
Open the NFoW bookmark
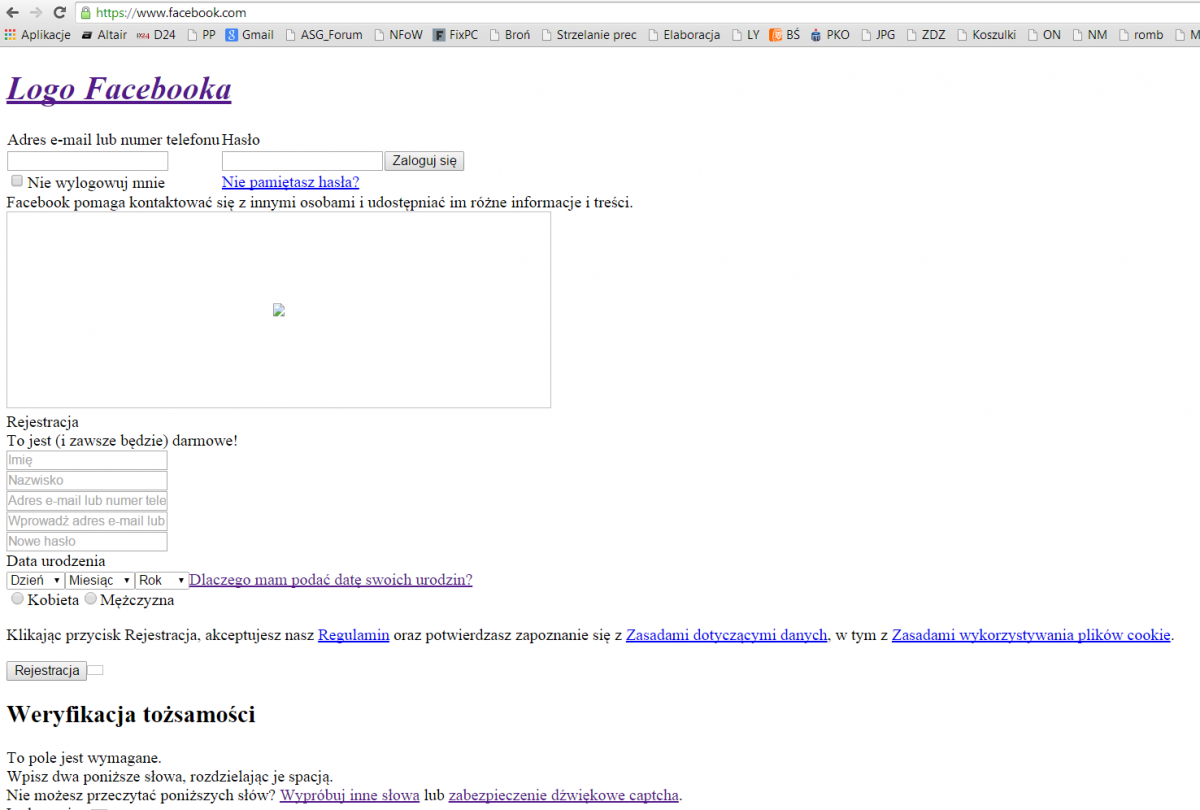pyautogui.click(x=398, y=35)
